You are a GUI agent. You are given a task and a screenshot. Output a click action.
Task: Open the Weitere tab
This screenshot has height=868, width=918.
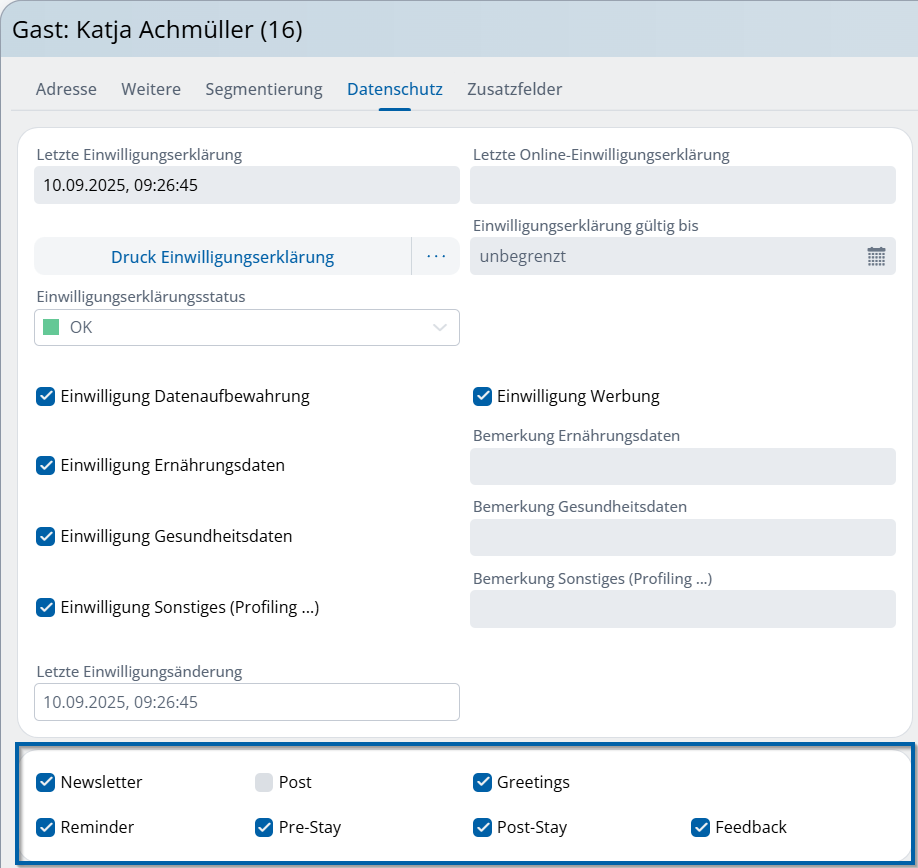[x=151, y=89]
